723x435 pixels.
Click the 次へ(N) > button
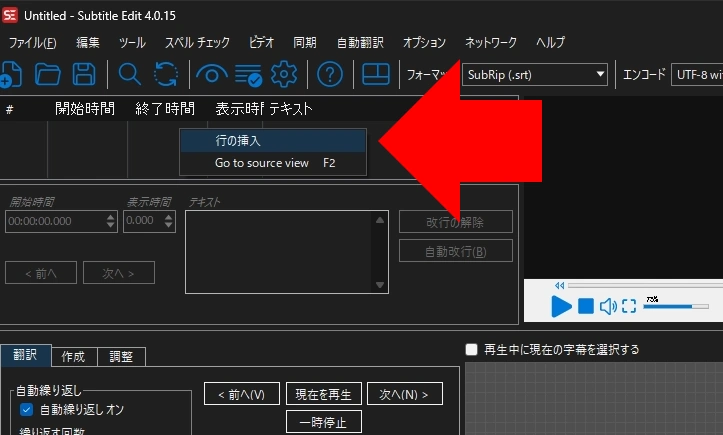coord(404,394)
